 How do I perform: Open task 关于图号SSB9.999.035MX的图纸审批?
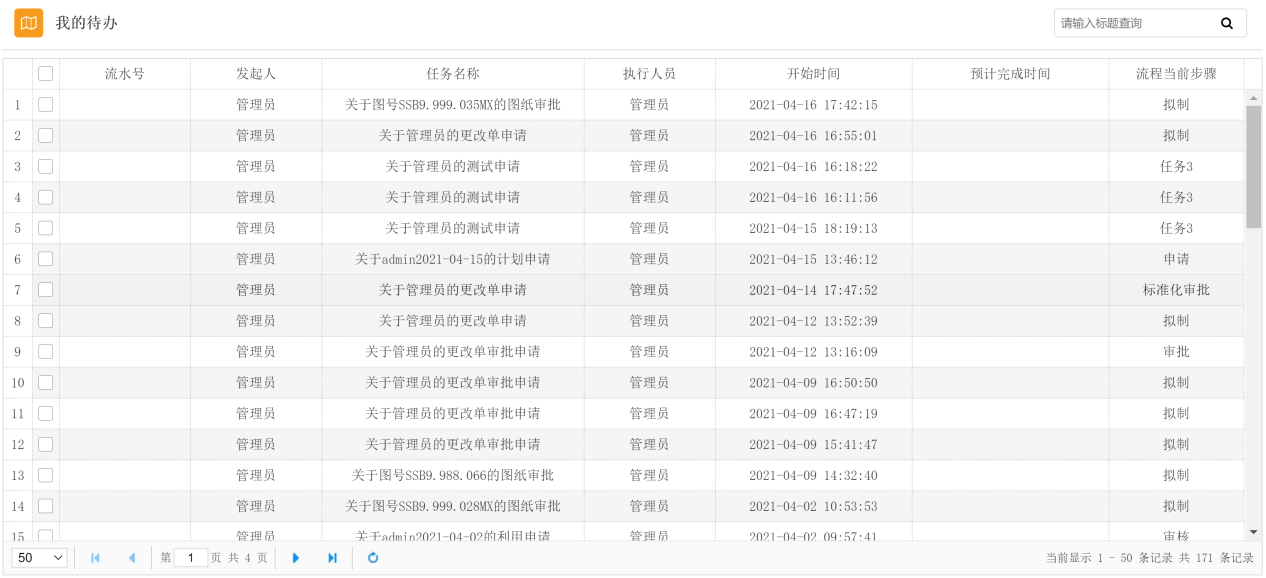coord(453,105)
